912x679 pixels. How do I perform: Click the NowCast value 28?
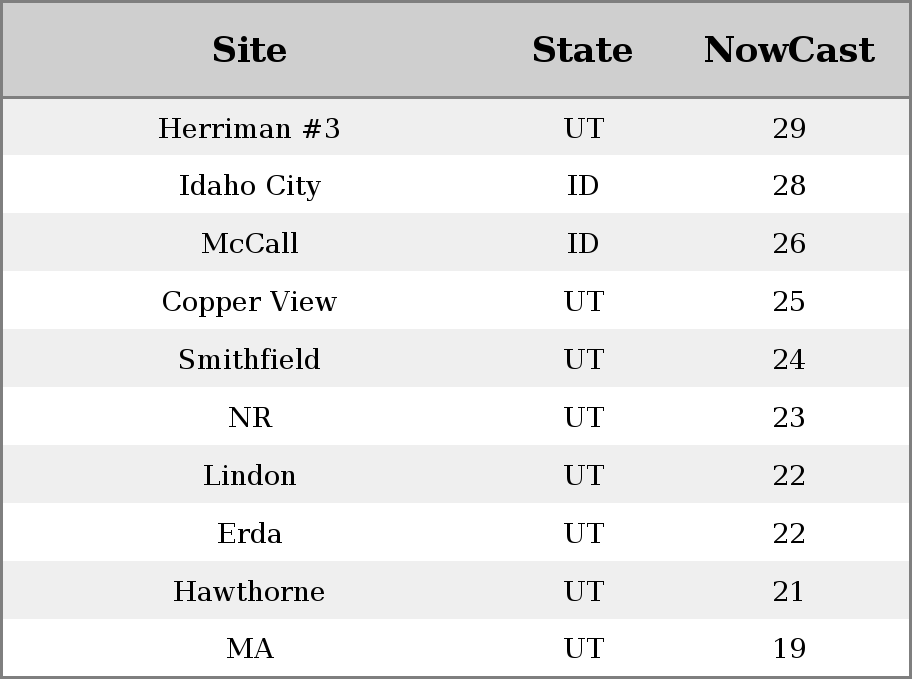[789, 186]
